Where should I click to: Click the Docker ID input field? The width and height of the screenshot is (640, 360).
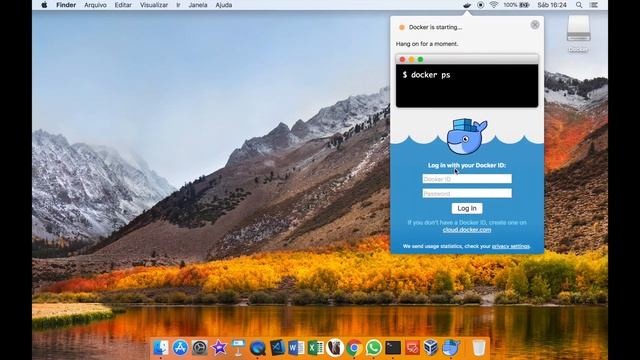467,179
